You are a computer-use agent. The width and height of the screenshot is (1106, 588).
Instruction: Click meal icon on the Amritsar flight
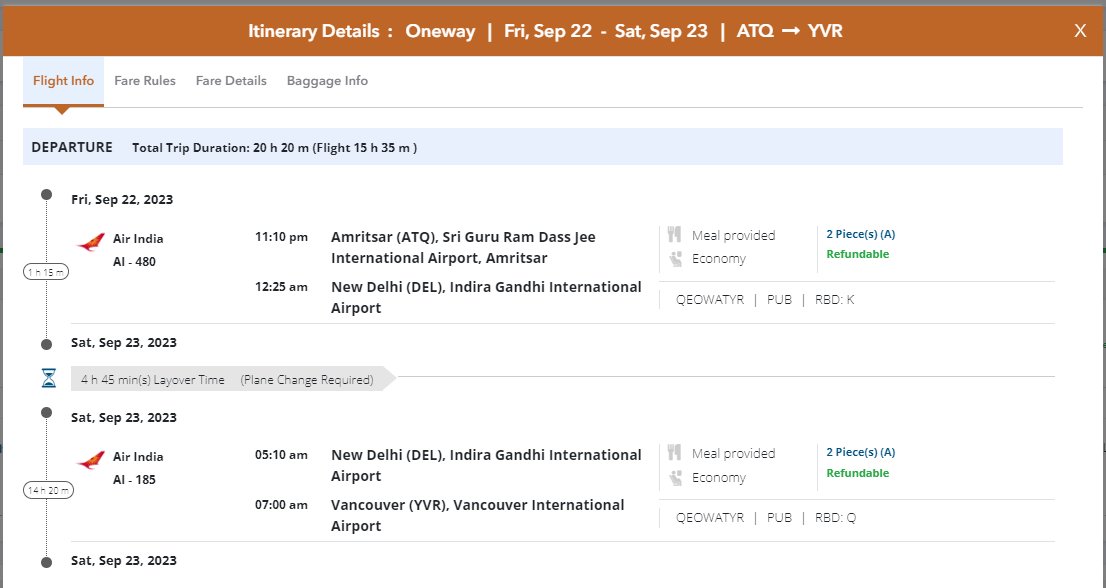coord(675,235)
